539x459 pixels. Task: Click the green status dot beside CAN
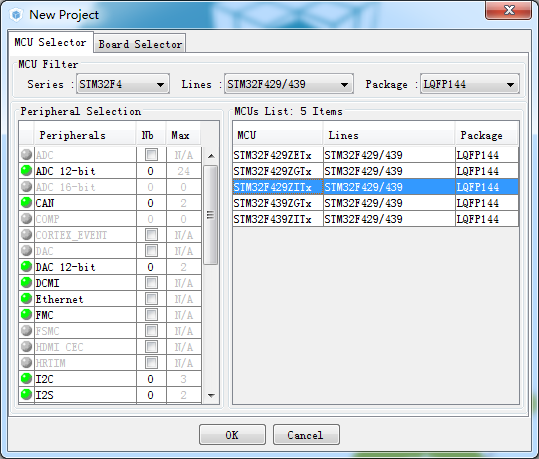[26, 203]
